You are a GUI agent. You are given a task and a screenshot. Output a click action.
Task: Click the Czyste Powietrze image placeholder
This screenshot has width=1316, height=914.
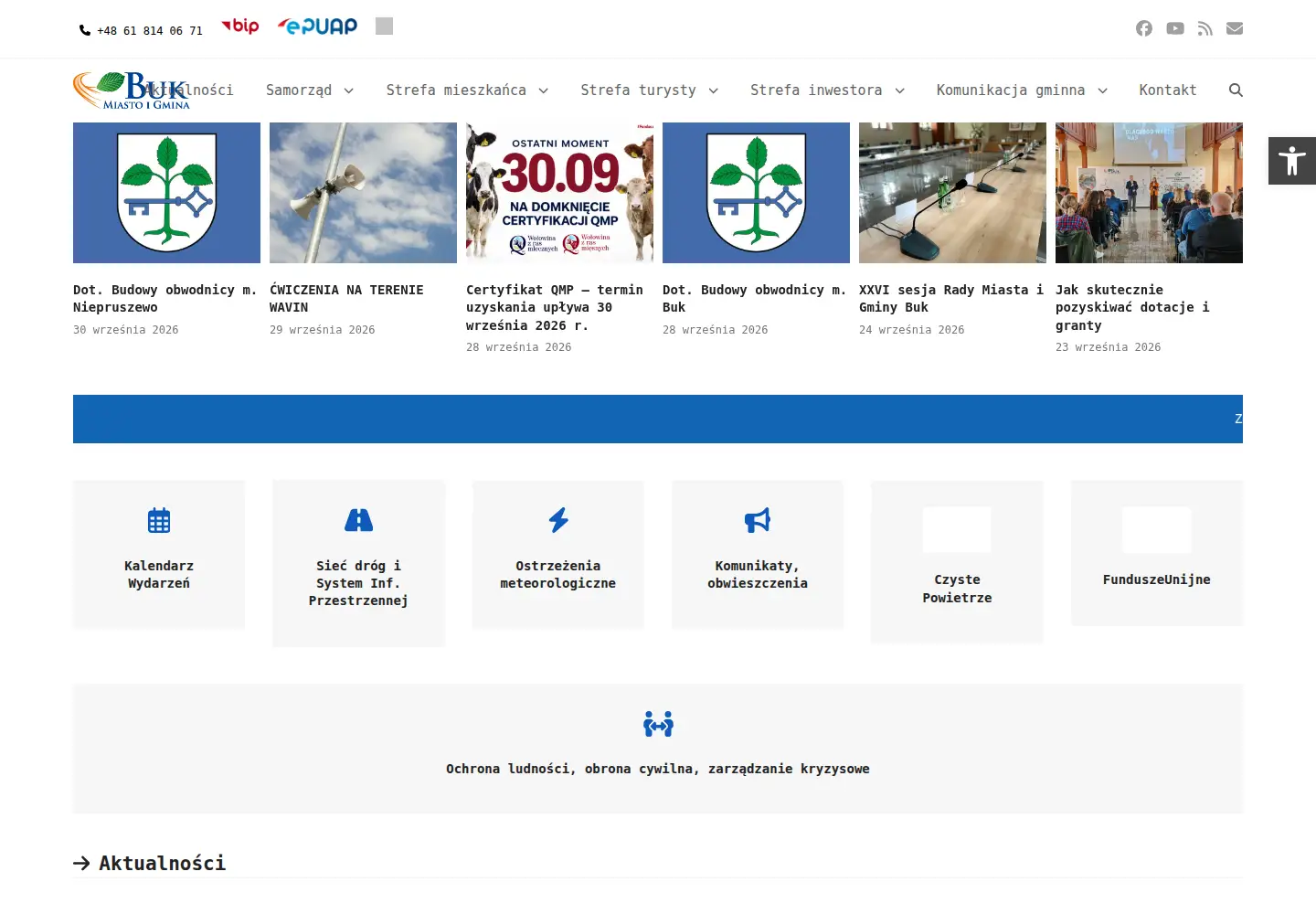957,529
